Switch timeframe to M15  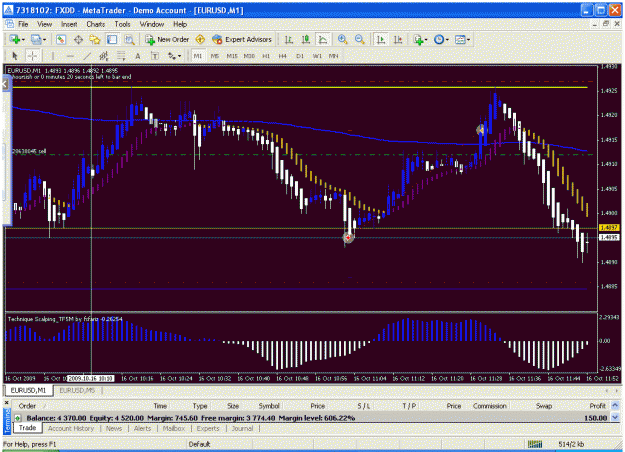pos(232,56)
